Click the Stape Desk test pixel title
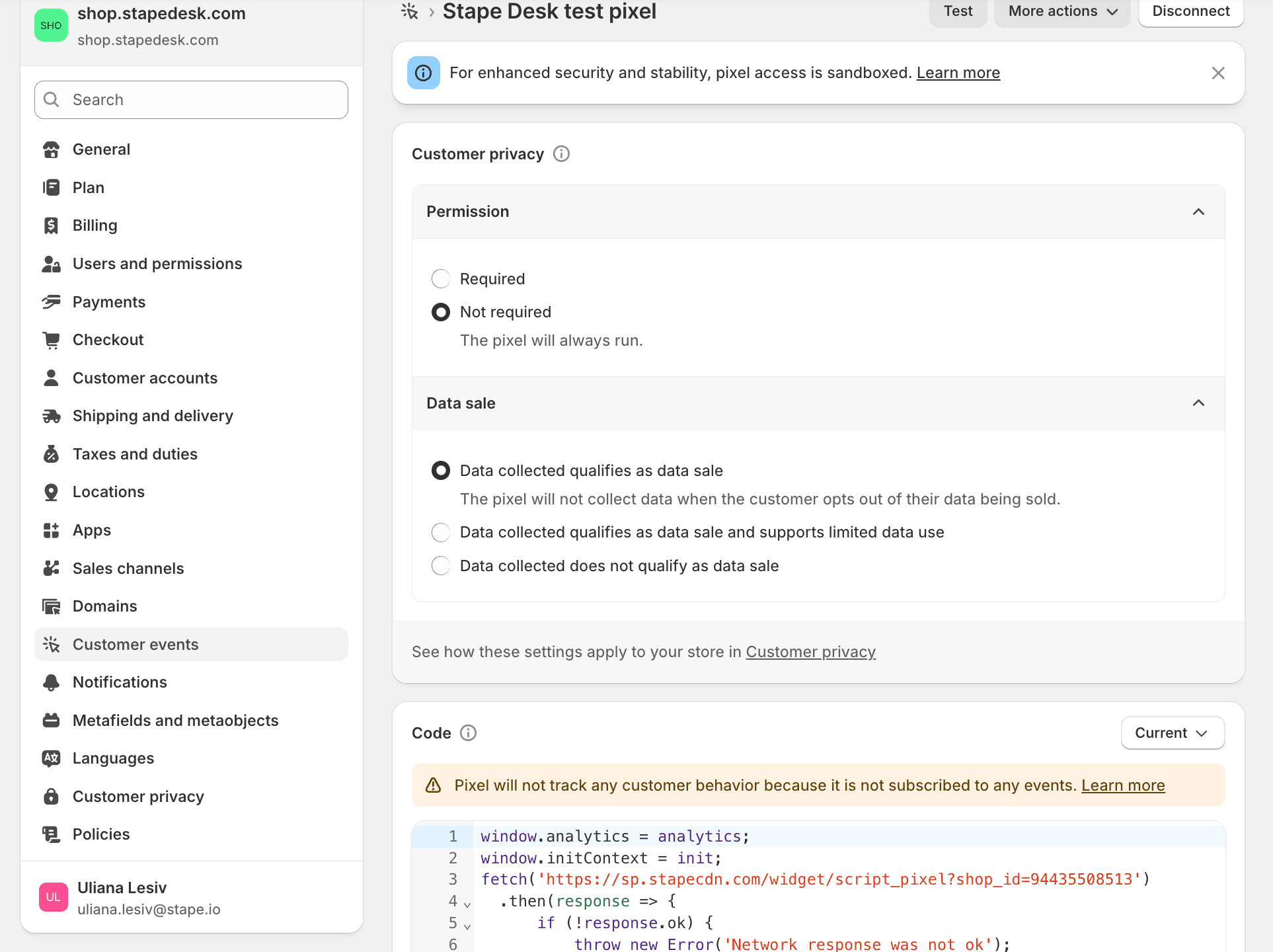 549,11
